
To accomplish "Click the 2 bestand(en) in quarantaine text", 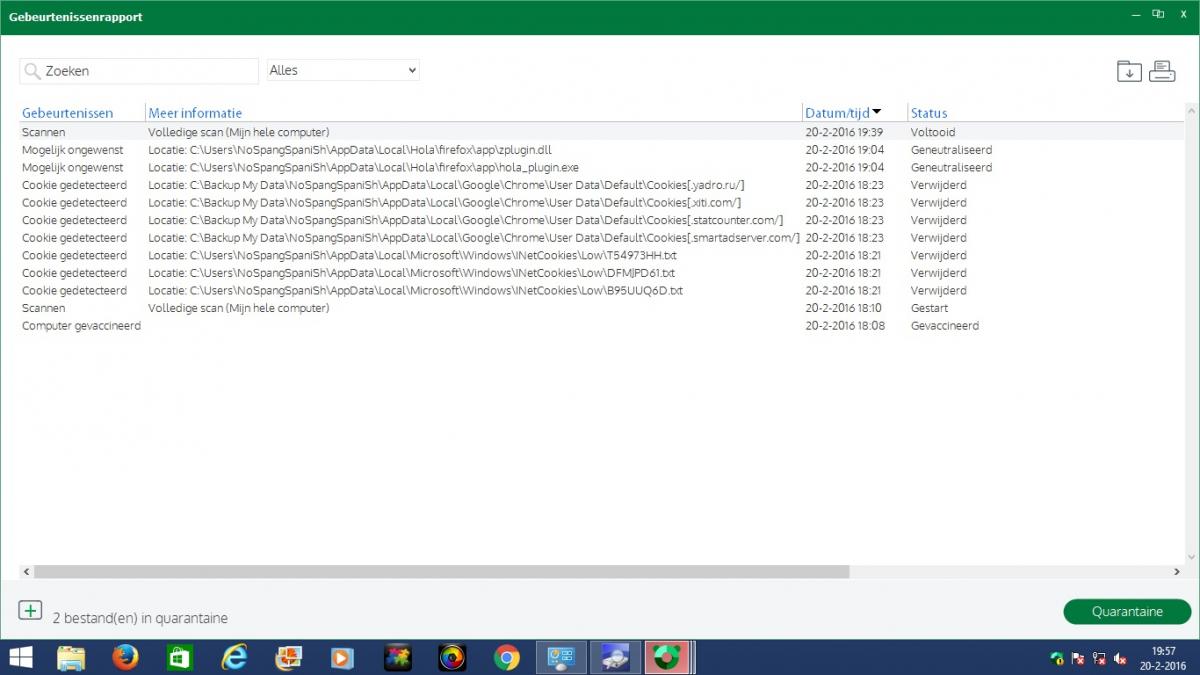I will [140, 618].
